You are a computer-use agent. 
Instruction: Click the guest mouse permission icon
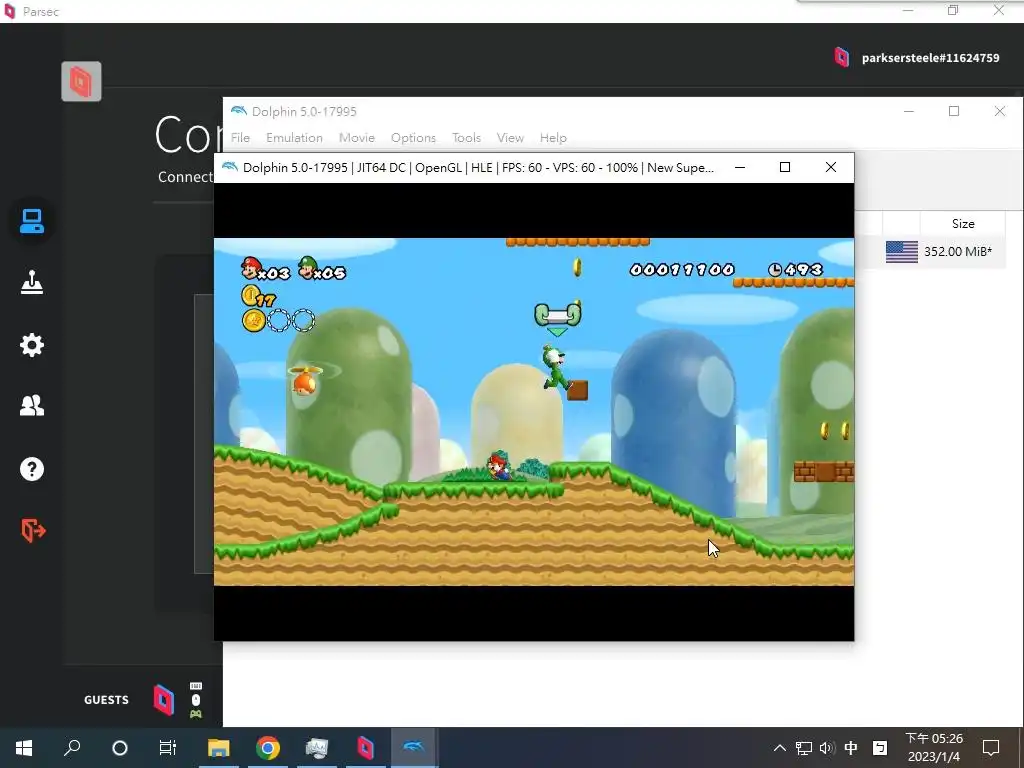[x=195, y=699]
